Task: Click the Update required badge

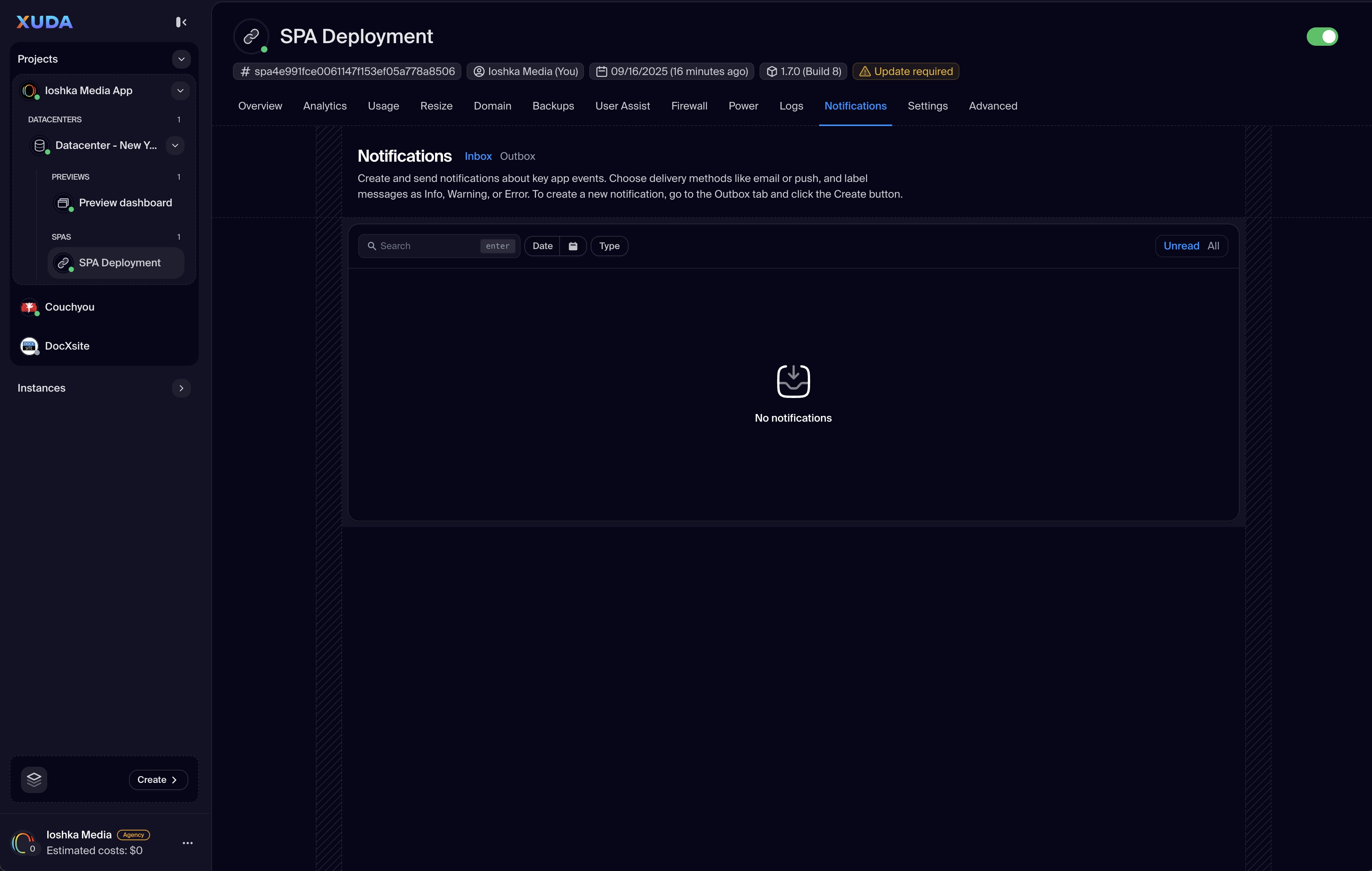Action: click(x=905, y=72)
